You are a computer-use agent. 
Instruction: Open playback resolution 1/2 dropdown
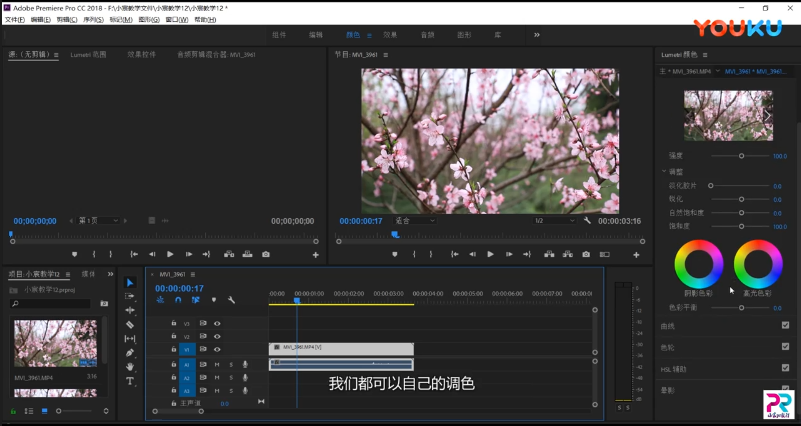click(554, 221)
